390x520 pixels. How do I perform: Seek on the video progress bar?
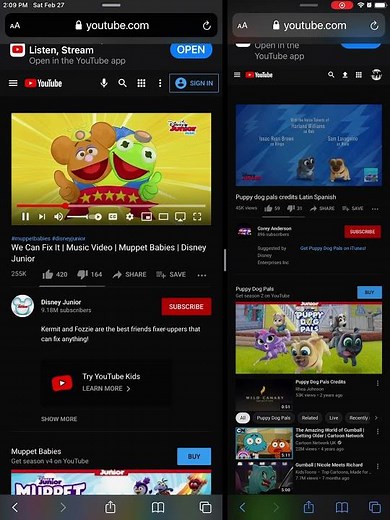(x=111, y=206)
